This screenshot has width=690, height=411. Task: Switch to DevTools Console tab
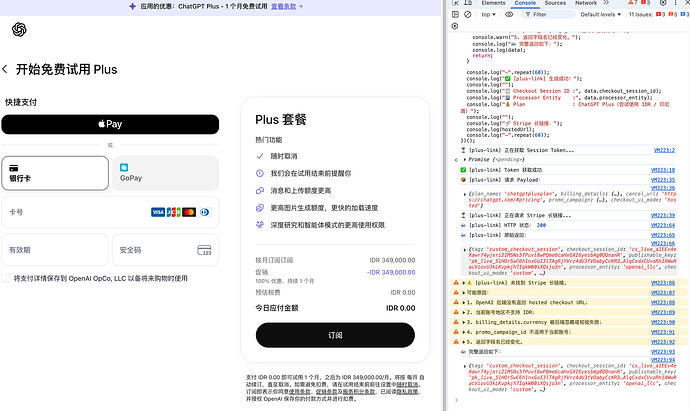pyautogui.click(x=525, y=3)
